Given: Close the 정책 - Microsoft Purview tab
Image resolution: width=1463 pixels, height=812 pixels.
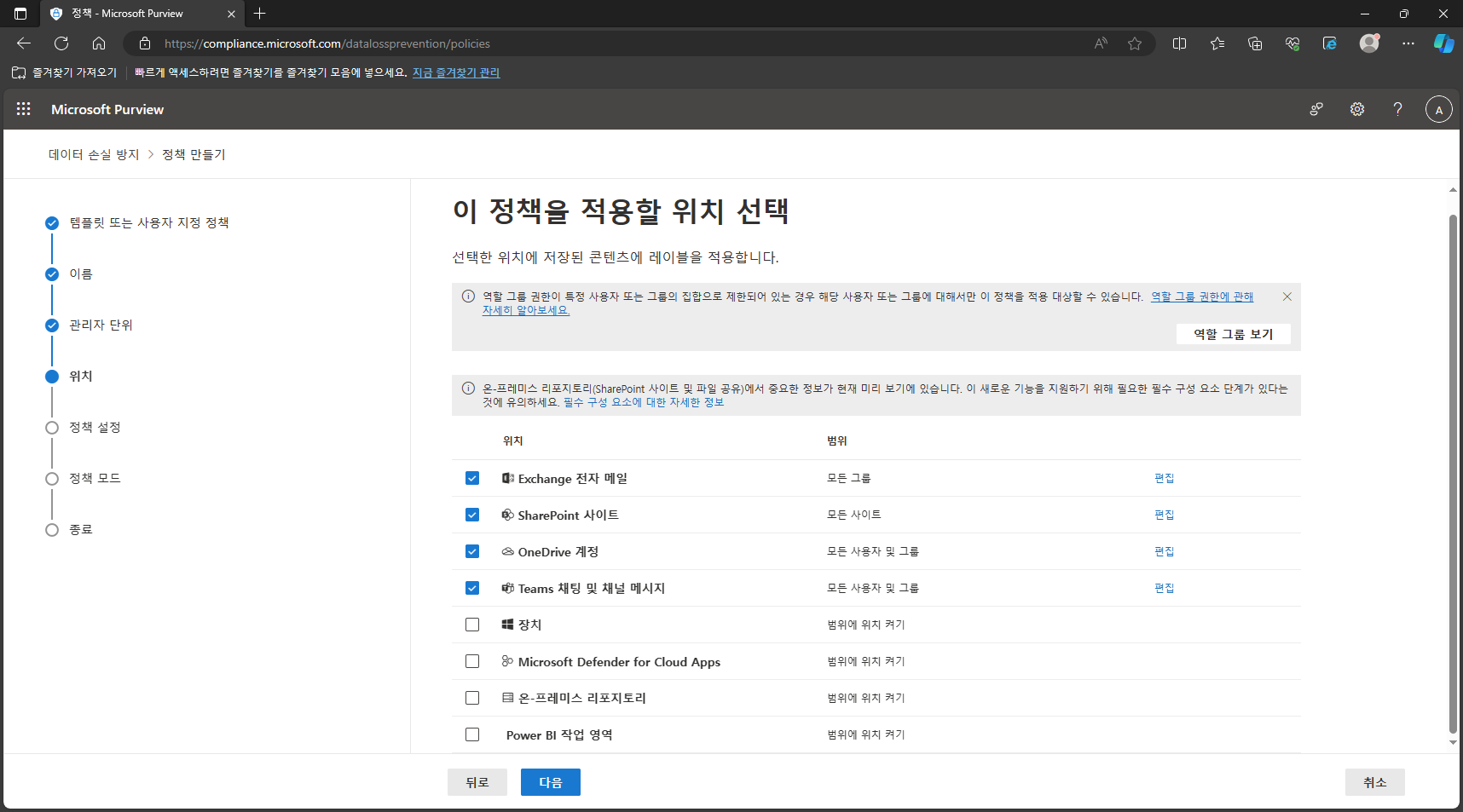Looking at the screenshot, I should [231, 14].
